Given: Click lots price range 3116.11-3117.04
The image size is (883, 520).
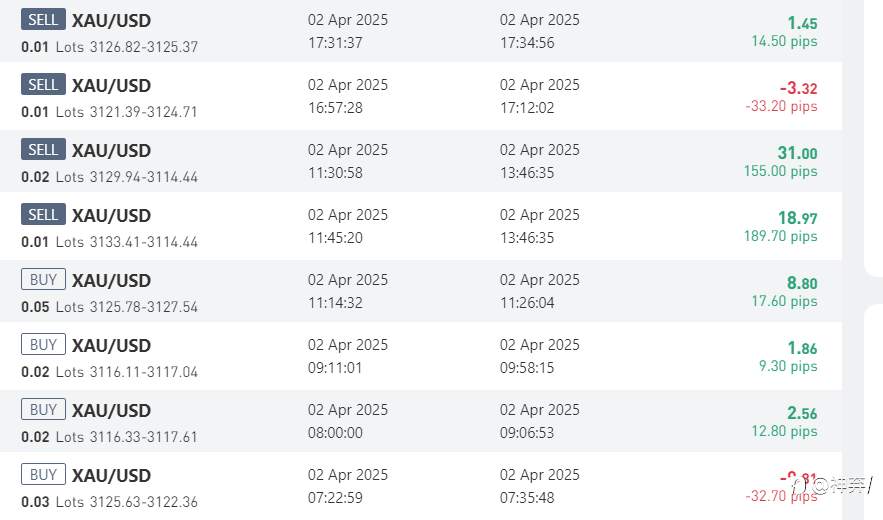Looking at the screenshot, I should 144,372.
